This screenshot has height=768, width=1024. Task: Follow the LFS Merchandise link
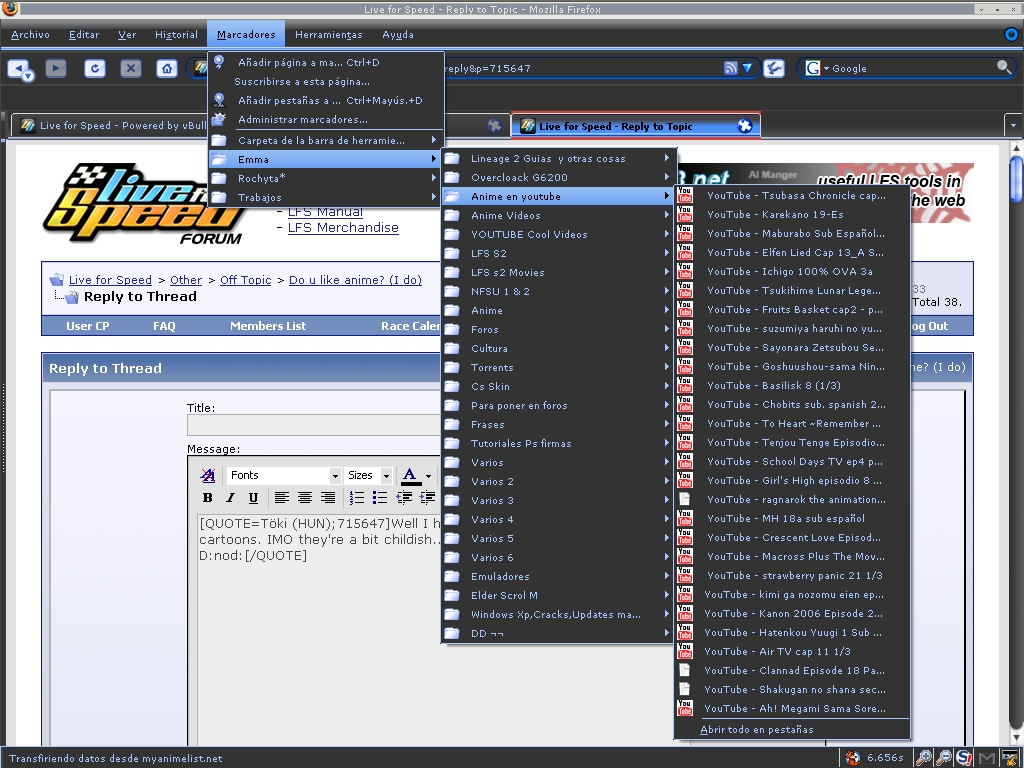[343, 228]
